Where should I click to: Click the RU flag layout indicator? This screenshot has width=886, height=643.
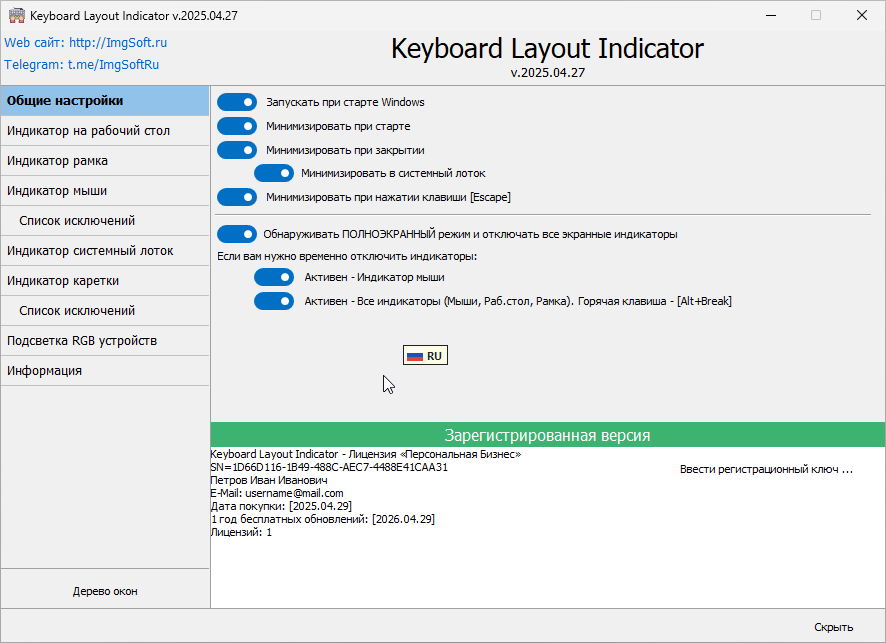pos(425,355)
